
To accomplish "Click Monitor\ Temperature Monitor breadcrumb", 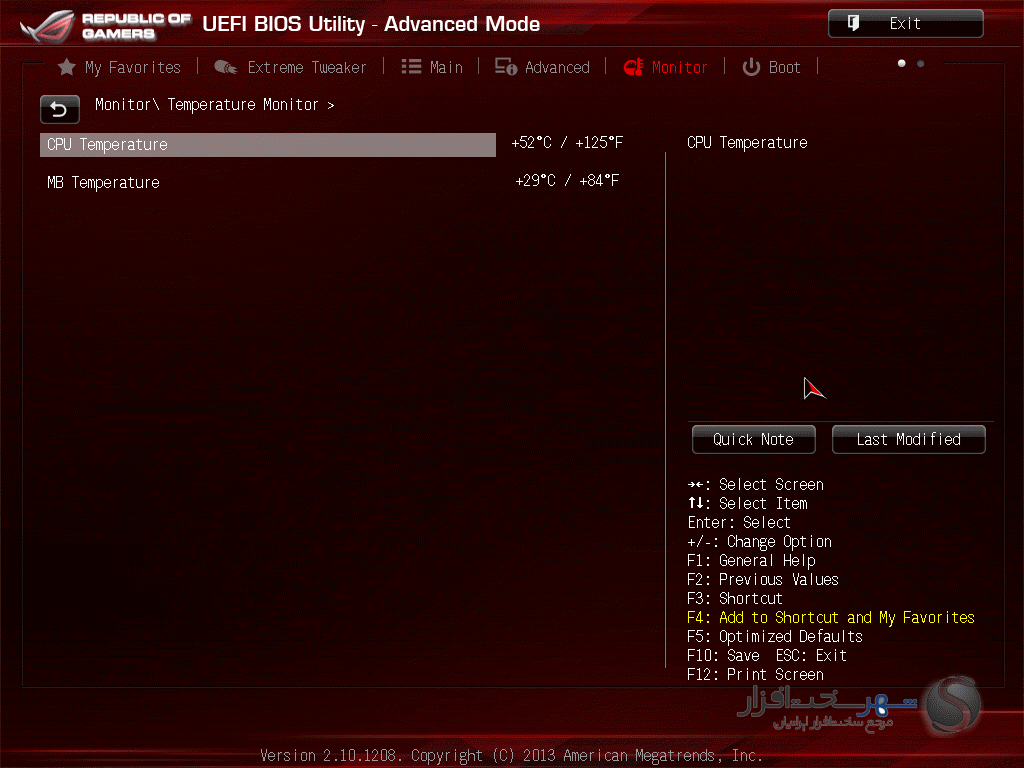I will 214,104.
